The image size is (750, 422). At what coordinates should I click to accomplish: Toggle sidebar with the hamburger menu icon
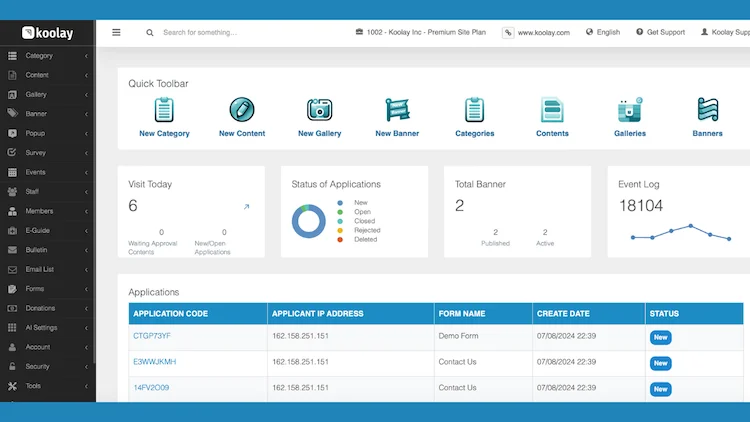116,32
